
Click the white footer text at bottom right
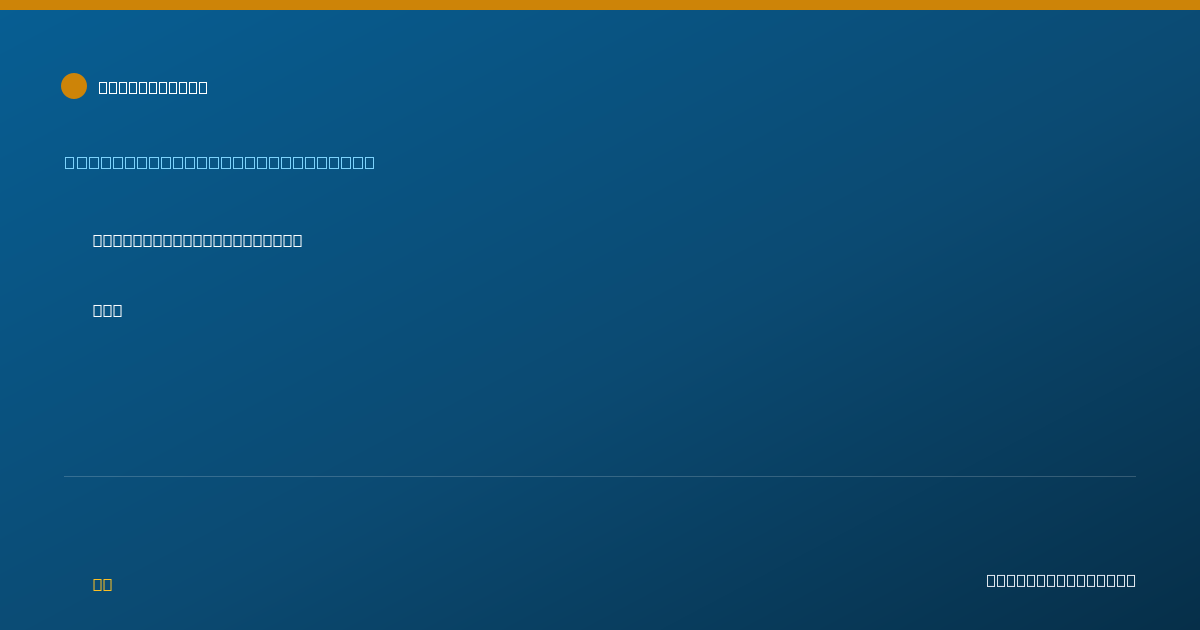[x=1061, y=580]
